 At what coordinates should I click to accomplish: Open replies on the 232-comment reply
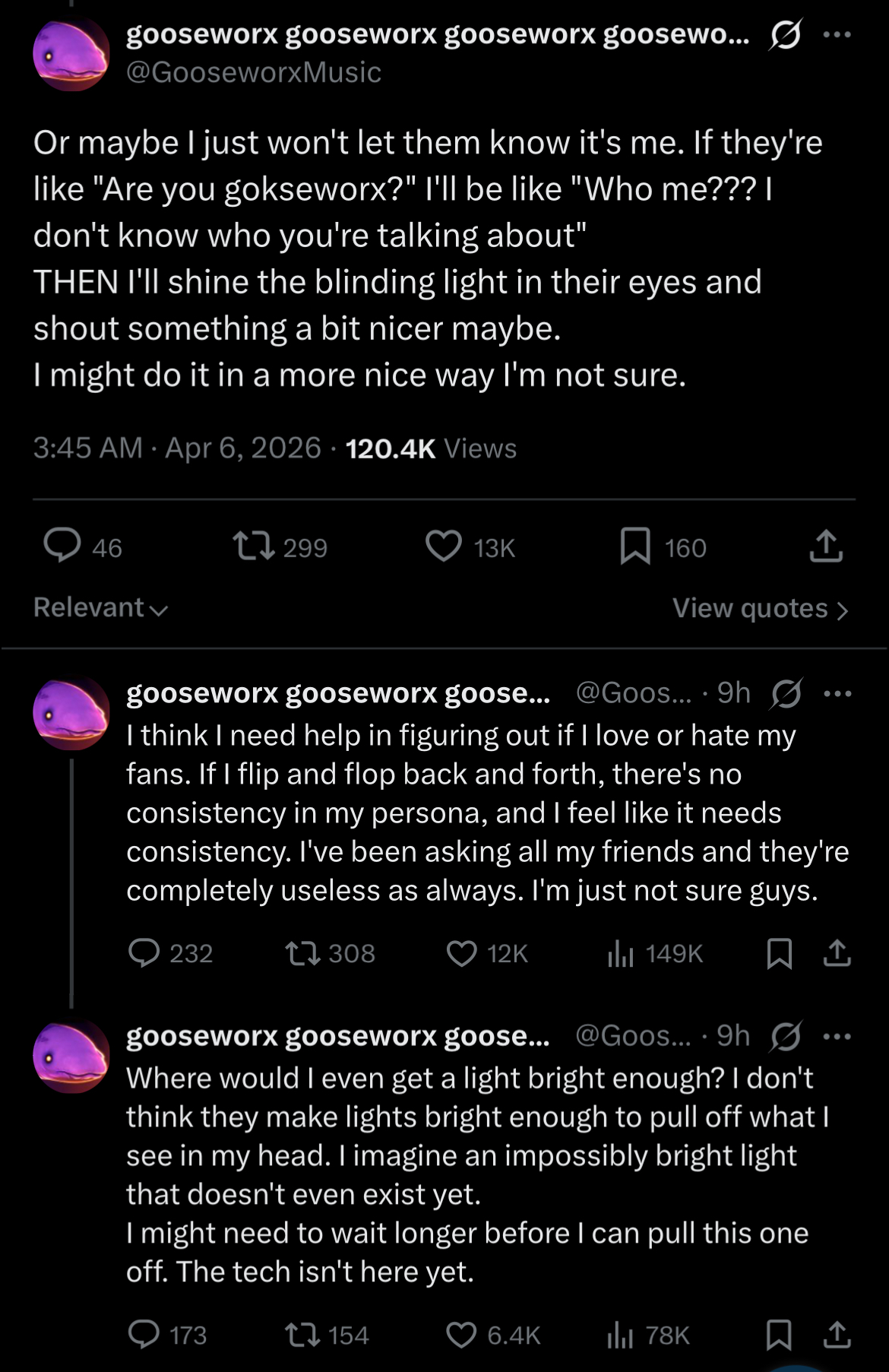(x=144, y=952)
